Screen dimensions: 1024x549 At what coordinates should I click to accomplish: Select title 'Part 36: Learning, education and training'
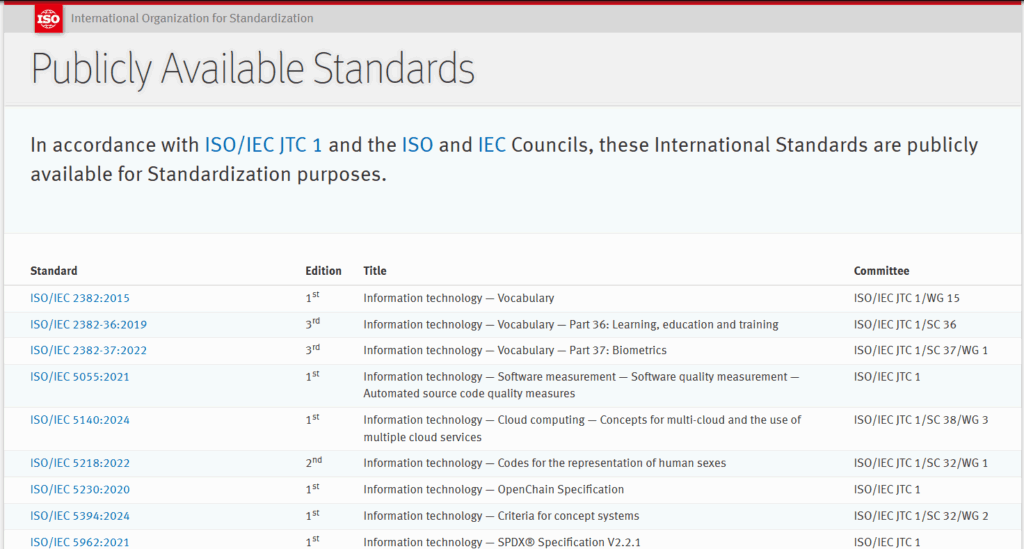(674, 324)
